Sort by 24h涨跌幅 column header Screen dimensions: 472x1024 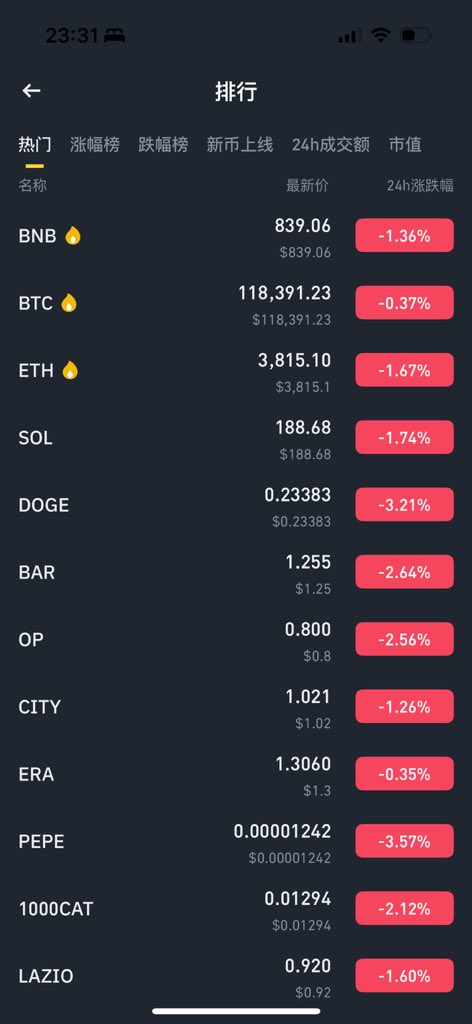point(420,185)
